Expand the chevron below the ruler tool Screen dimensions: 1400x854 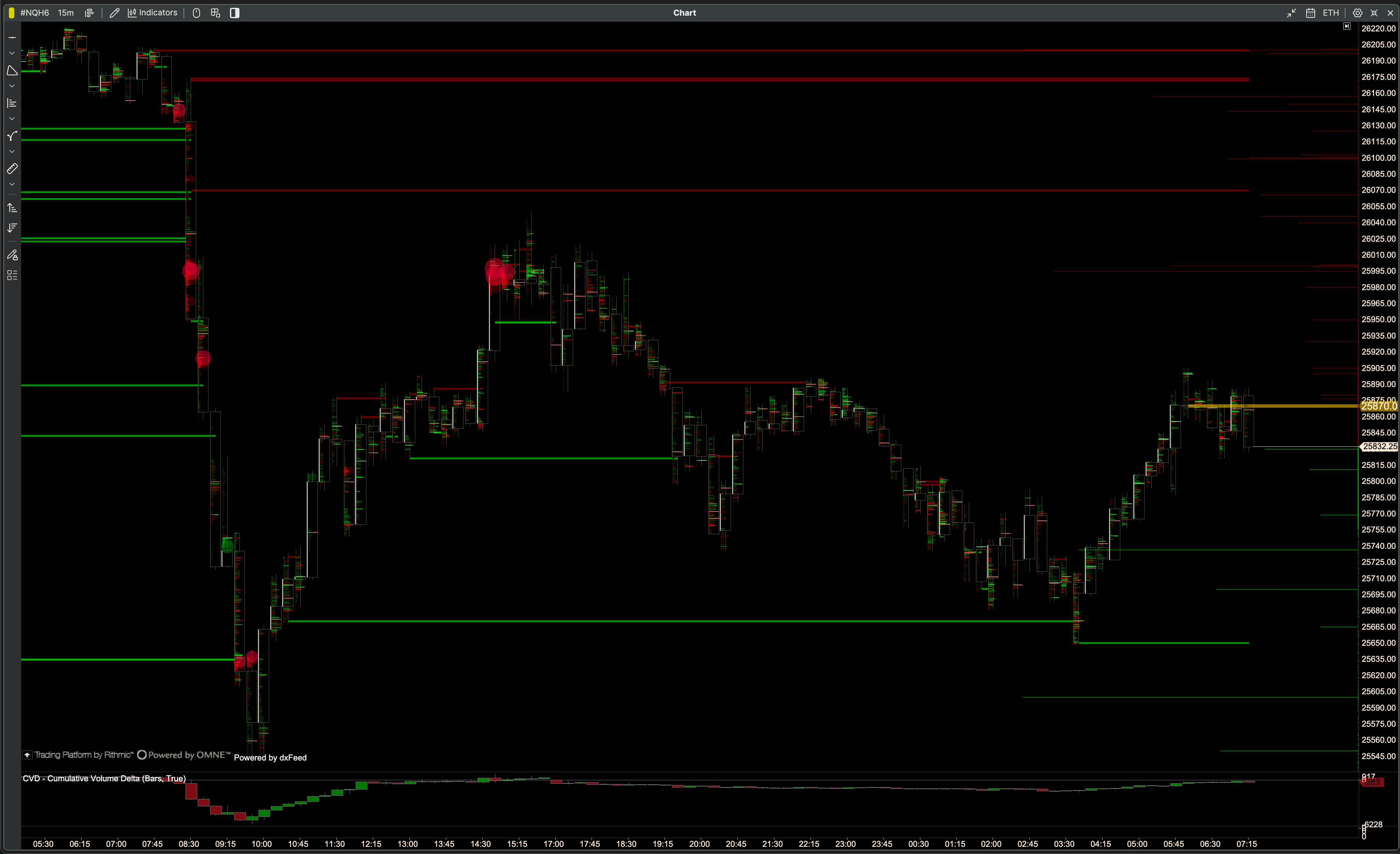coord(12,185)
